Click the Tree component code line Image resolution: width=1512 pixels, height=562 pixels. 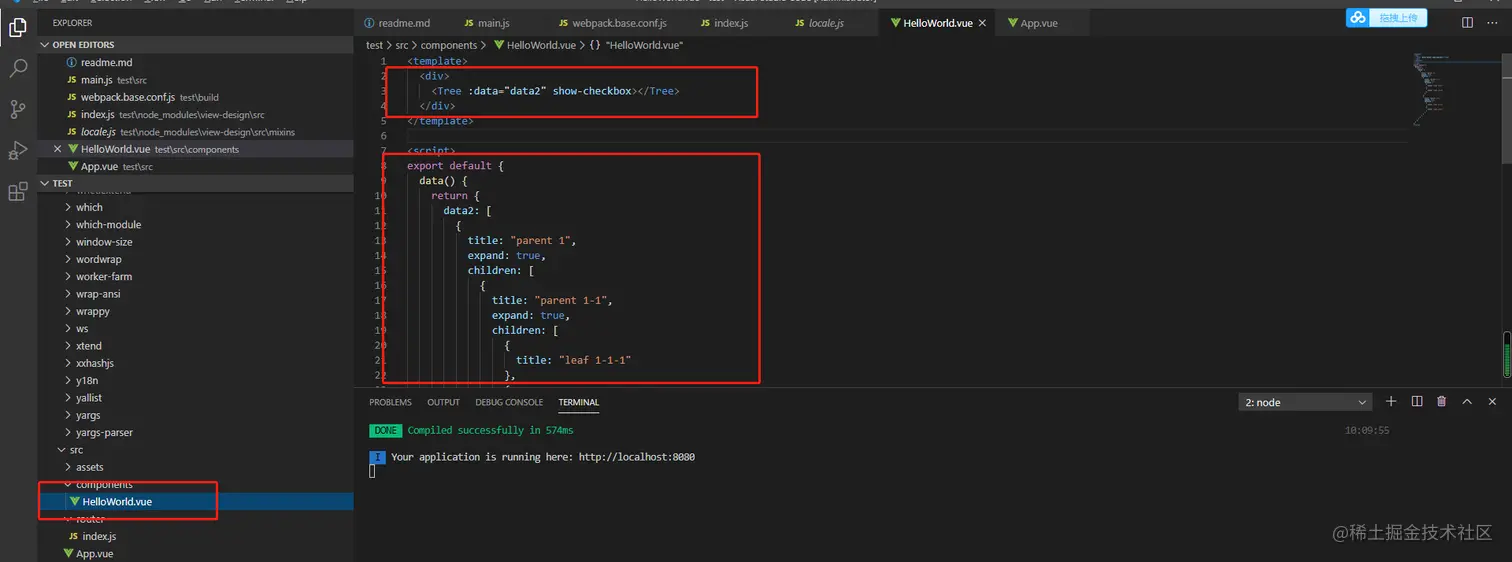555,91
